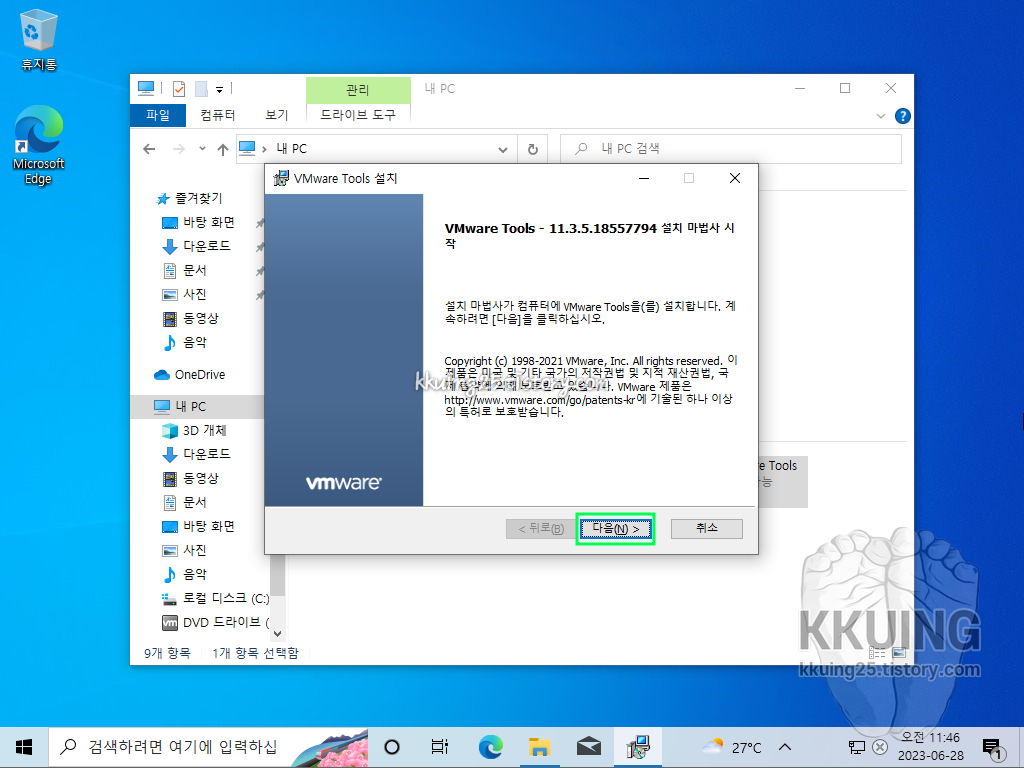Expand the ribbon chevron
1024x768 pixels.
click(x=880, y=116)
